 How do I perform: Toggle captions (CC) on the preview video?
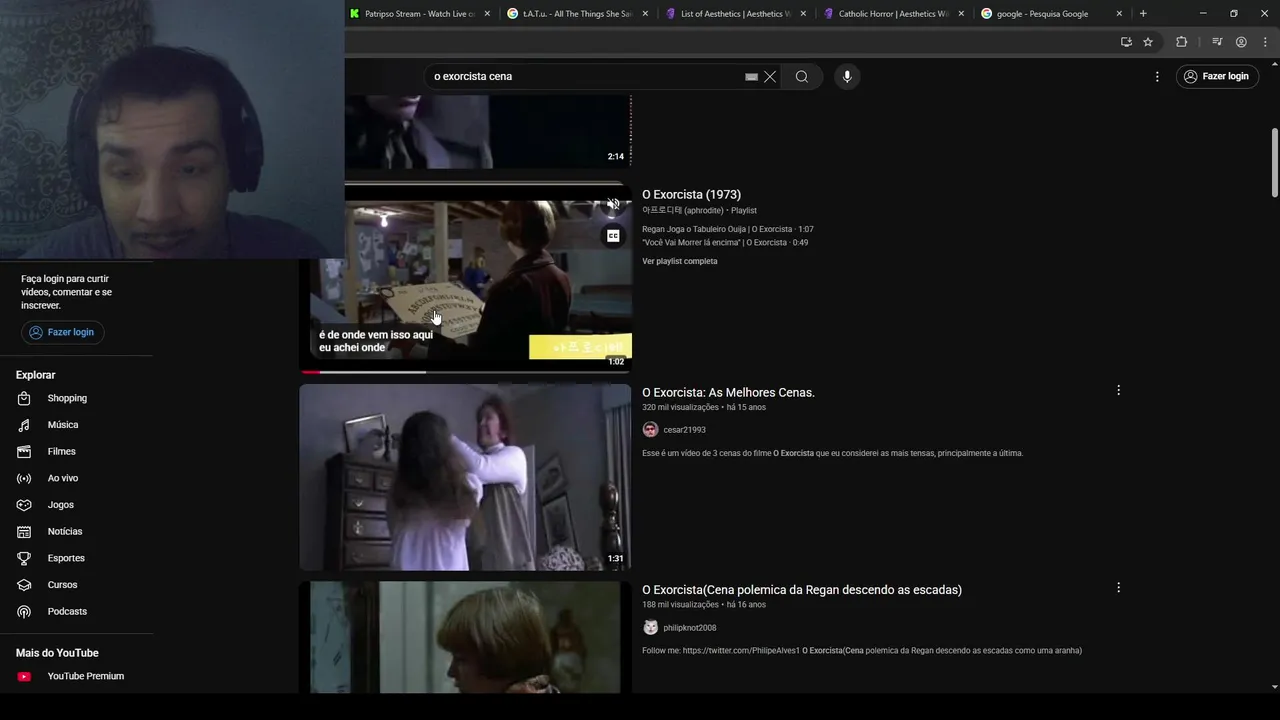pos(613,236)
